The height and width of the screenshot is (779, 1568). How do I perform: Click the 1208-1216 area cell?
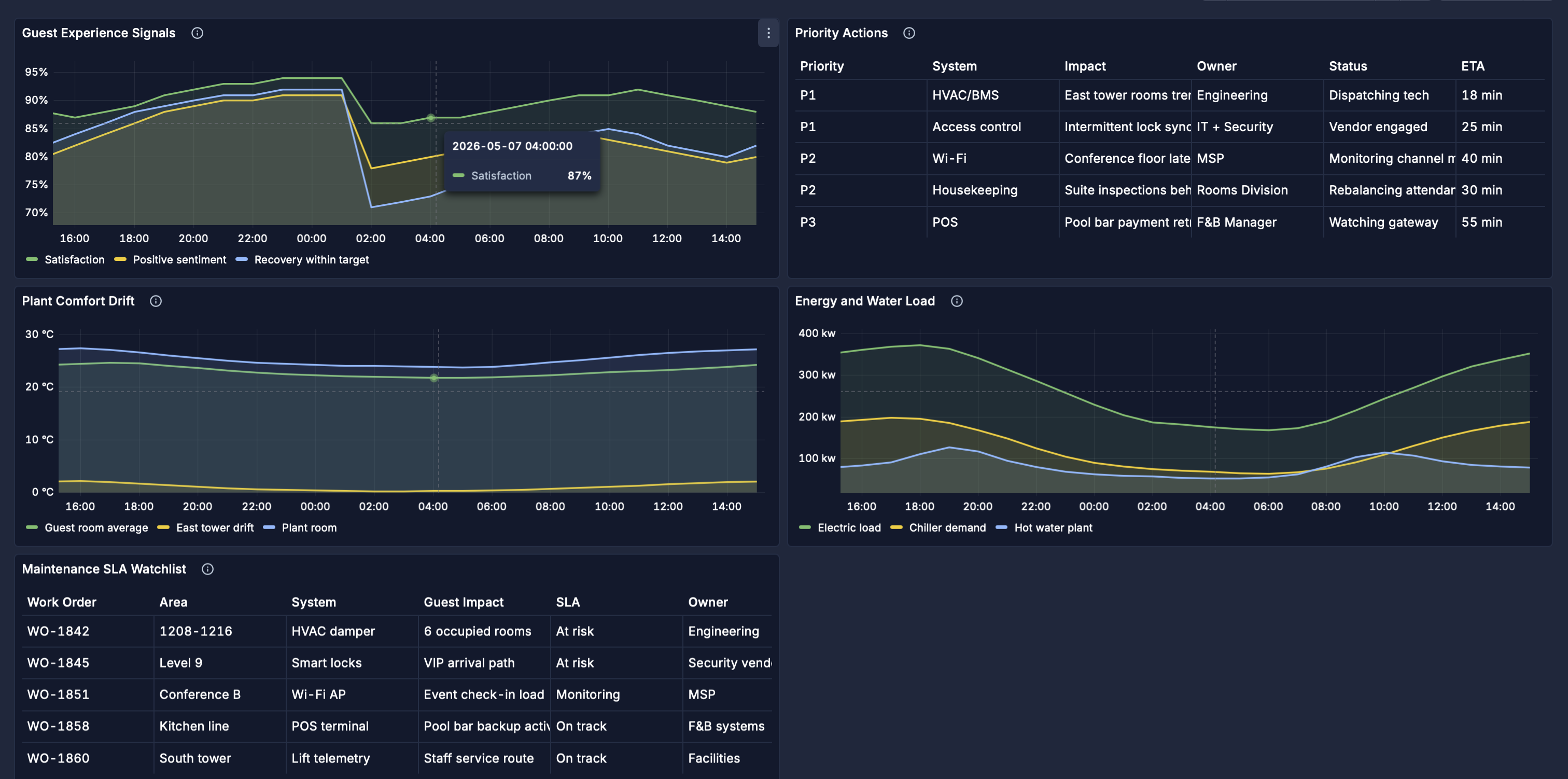click(219, 631)
